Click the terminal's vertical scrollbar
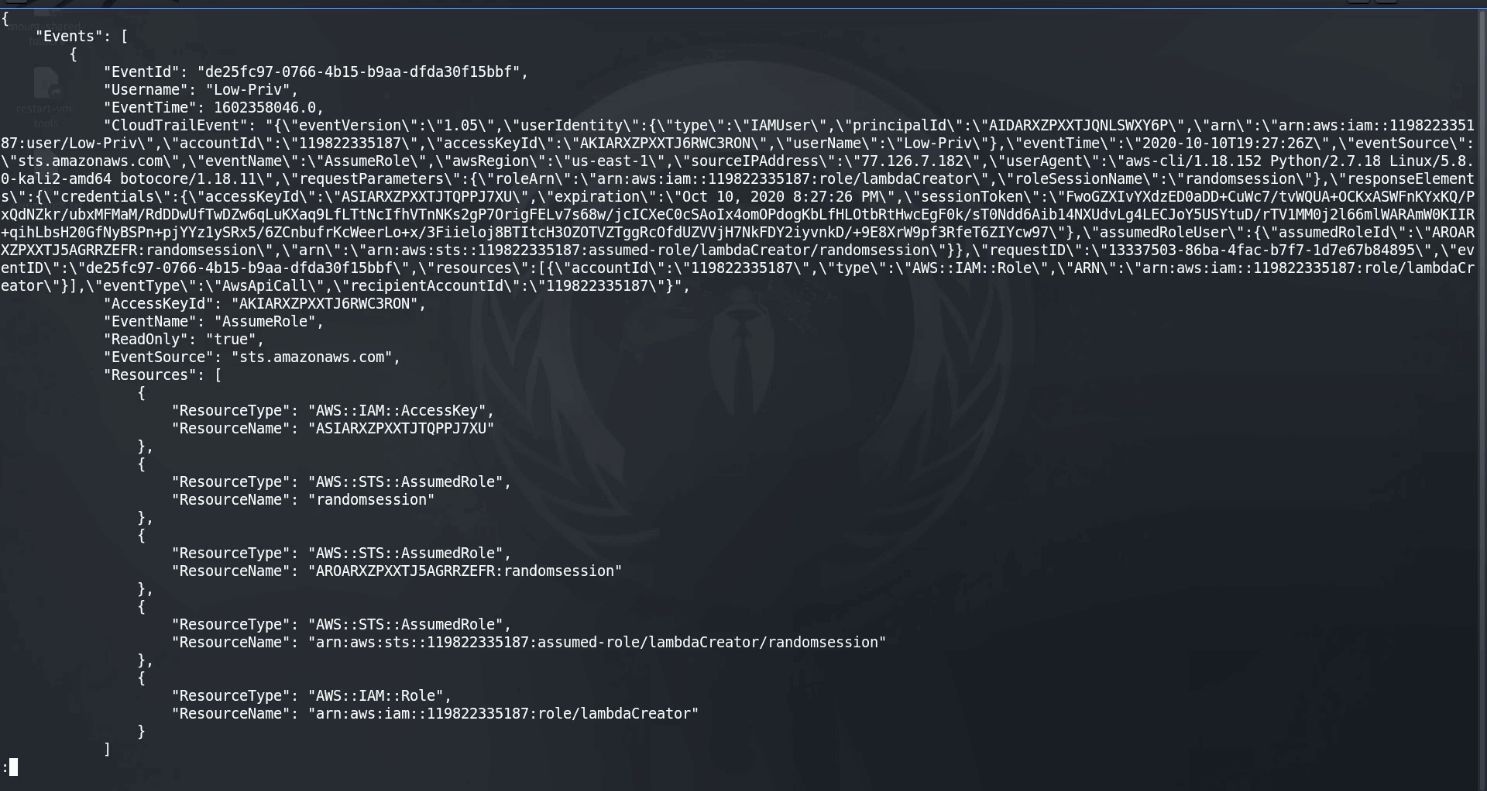Screen dimensions: 1487x791 (1481, 400)
